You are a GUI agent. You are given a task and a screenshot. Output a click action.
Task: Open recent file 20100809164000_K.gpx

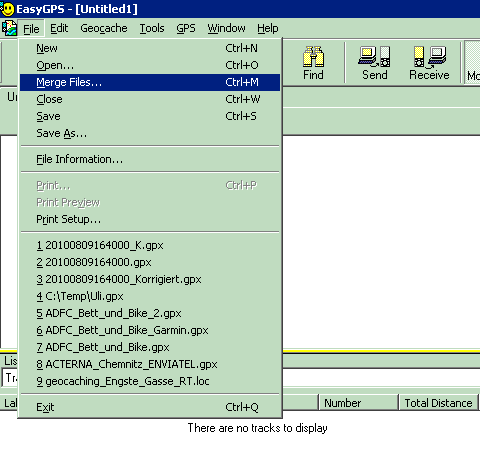click(x=150, y=245)
